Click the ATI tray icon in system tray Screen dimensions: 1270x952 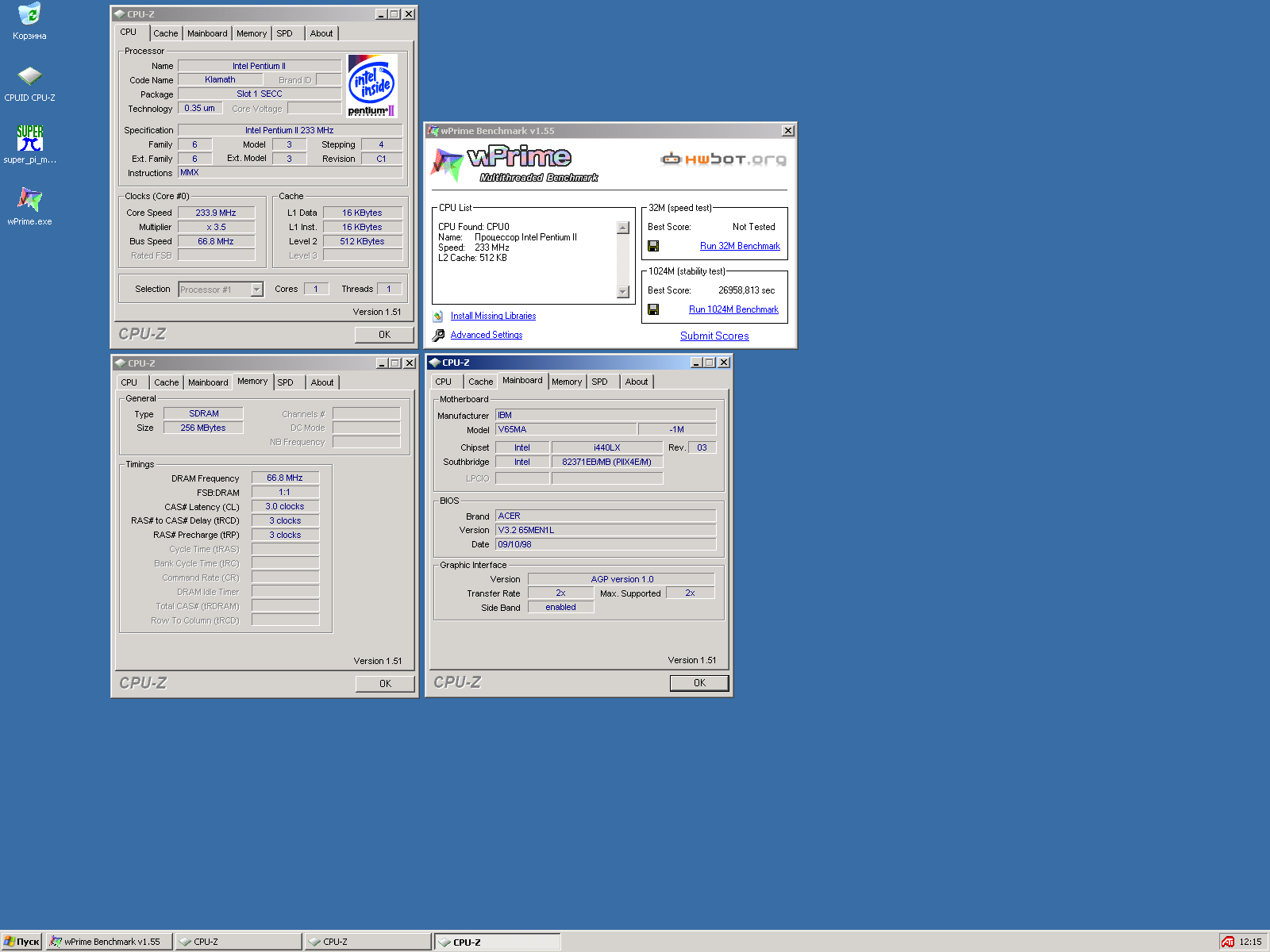1228,942
